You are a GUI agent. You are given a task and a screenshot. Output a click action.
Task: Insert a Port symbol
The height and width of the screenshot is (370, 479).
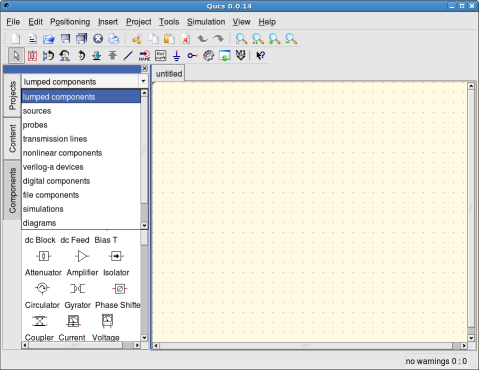click(192, 55)
